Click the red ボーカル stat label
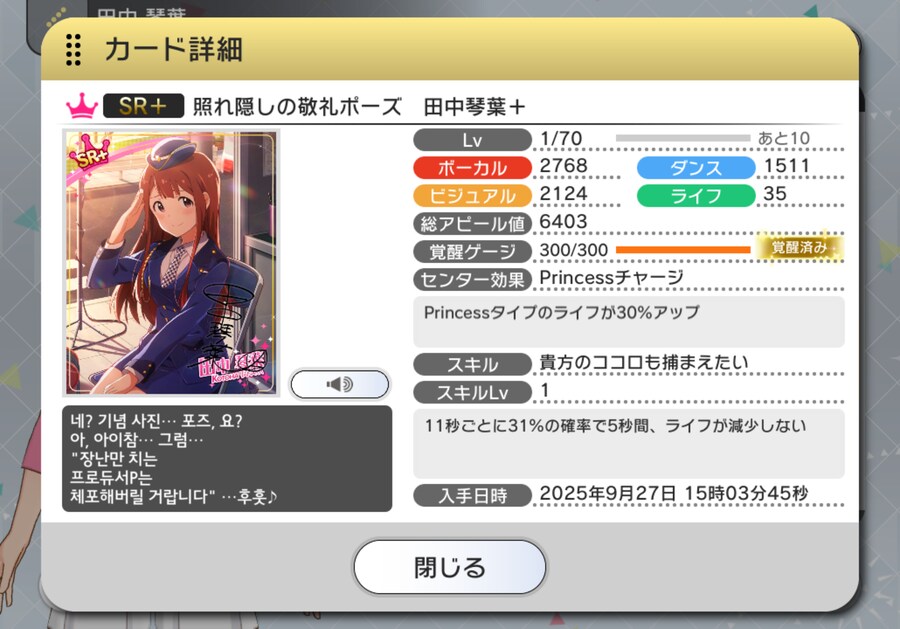 [472, 168]
